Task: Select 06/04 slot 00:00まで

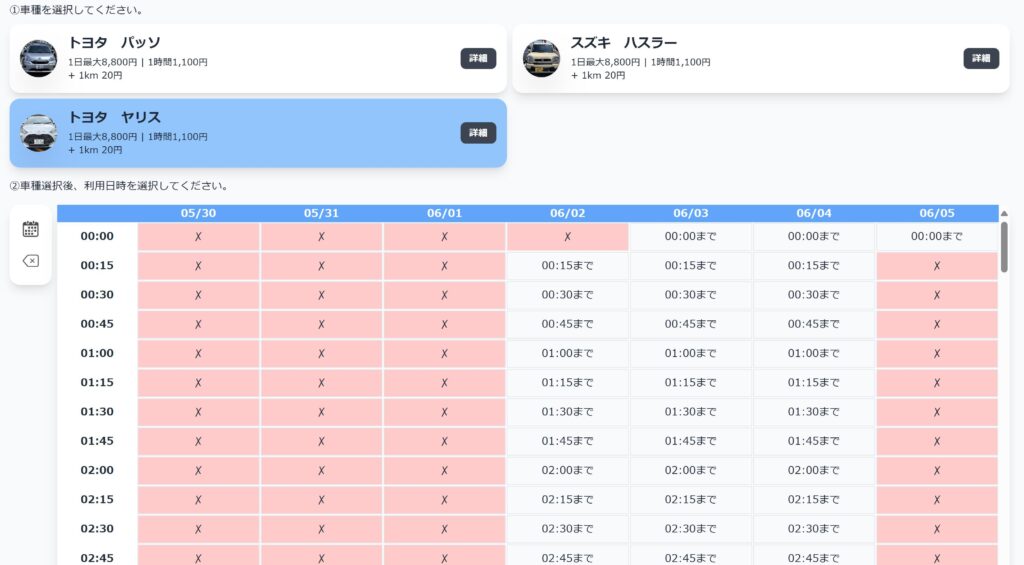Action: [x=814, y=236]
